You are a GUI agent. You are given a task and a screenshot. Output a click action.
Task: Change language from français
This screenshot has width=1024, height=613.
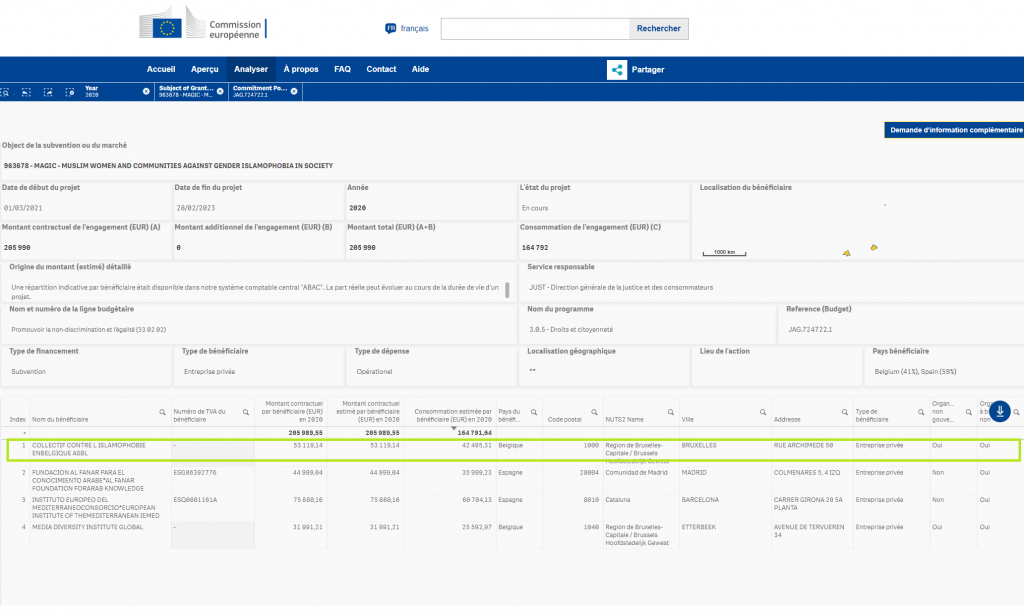pyautogui.click(x=414, y=29)
